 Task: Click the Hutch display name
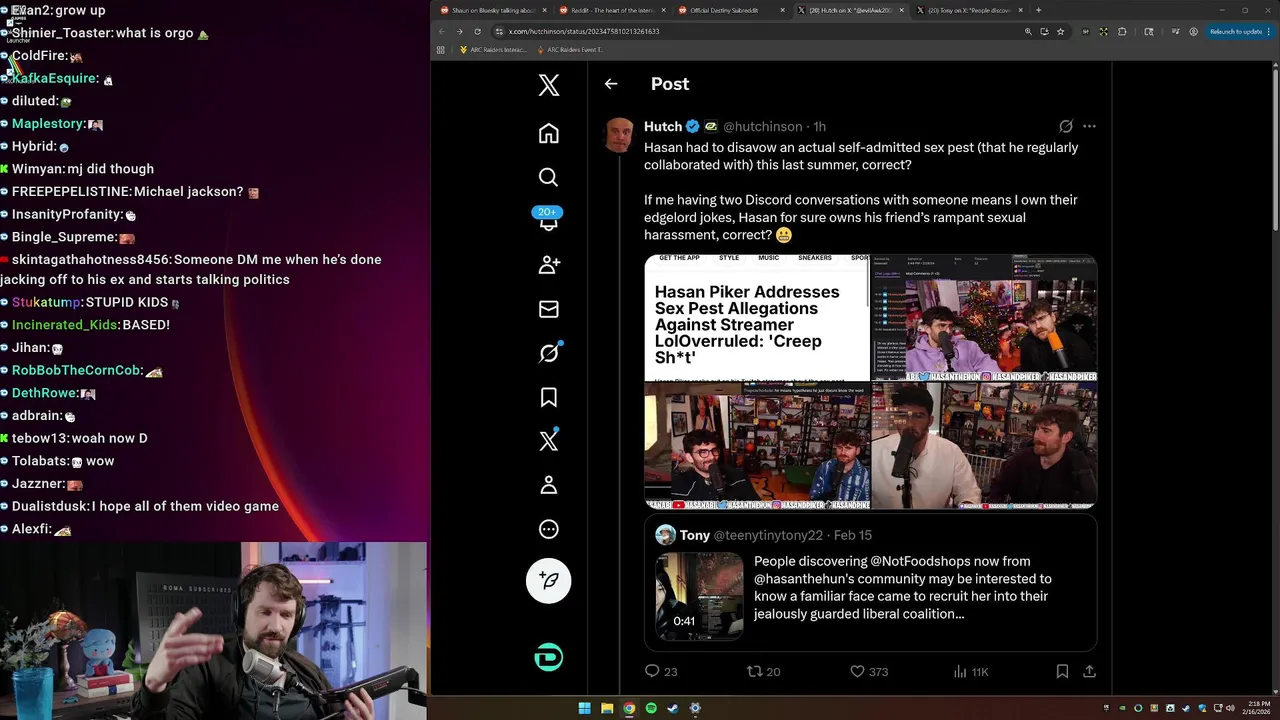tap(663, 126)
